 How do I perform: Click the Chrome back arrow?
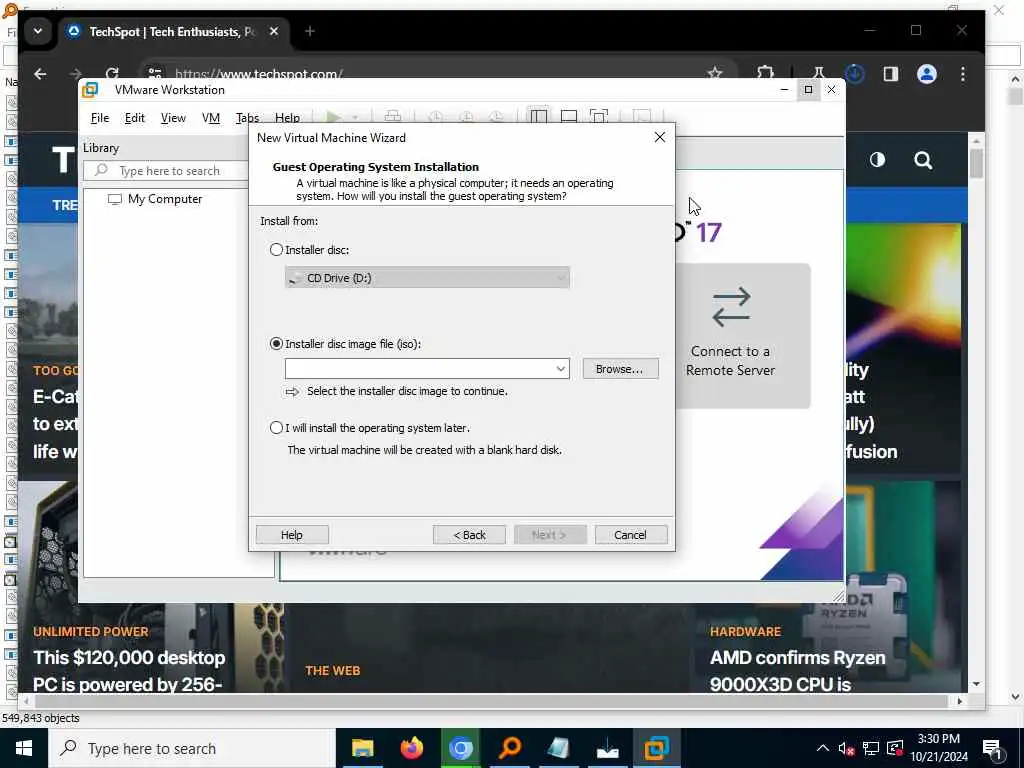[x=40, y=74]
